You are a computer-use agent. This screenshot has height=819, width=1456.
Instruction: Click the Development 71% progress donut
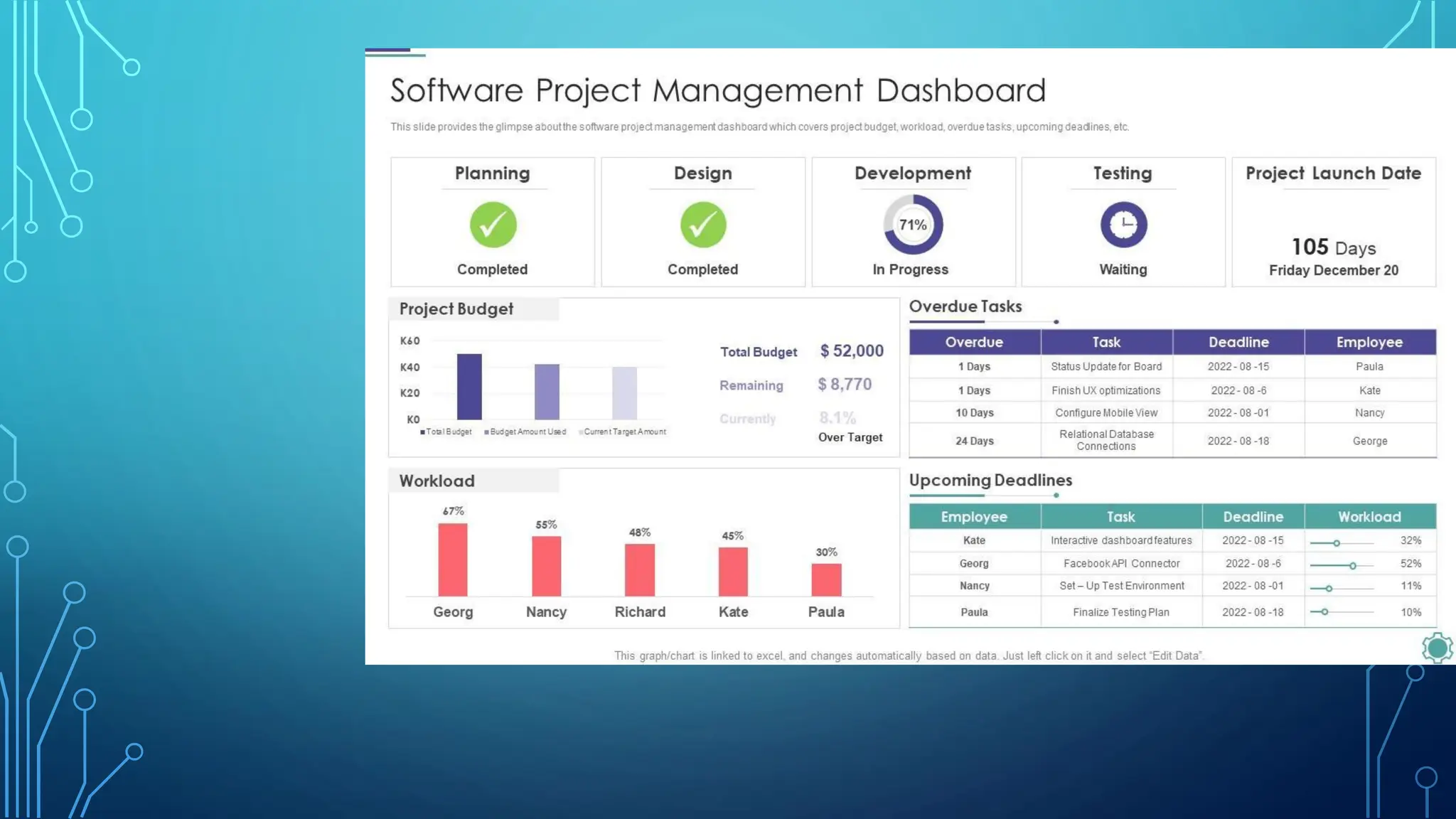pyautogui.click(x=913, y=225)
